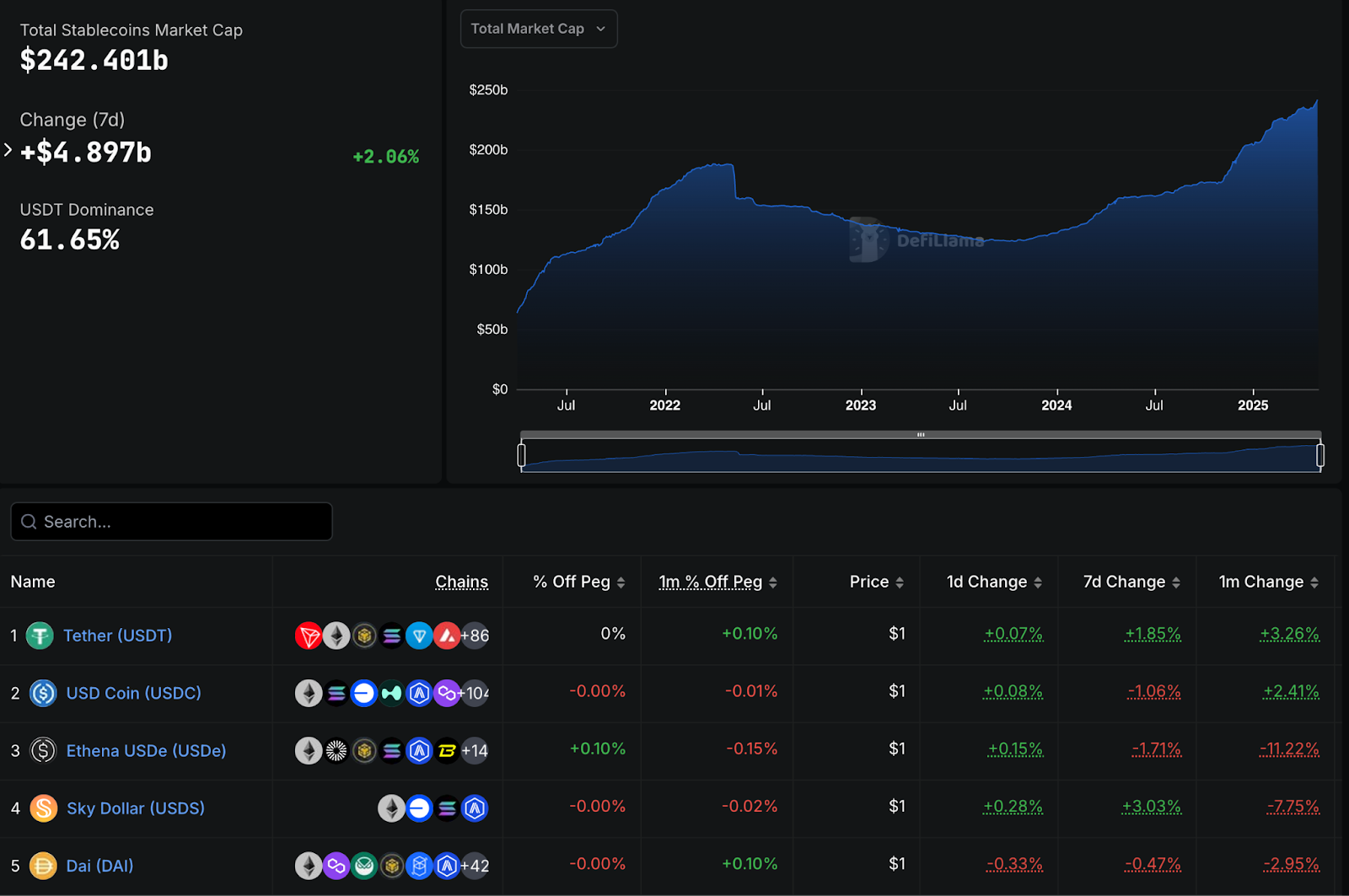Click the Blast chain icon in Ethena USDe row
Viewport: 1349px width, 896px height.
447,750
